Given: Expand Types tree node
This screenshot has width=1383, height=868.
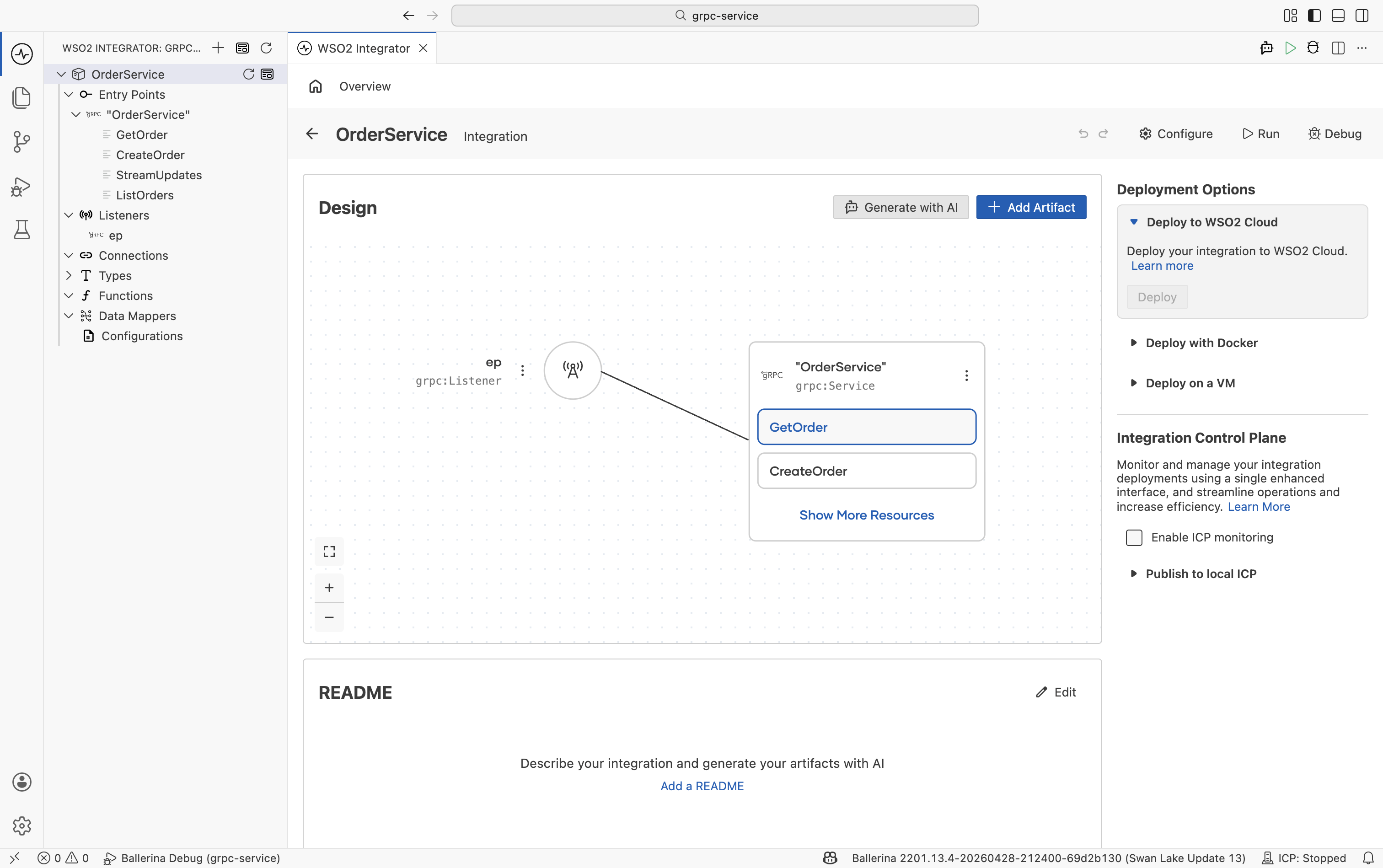Looking at the screenshot, I should point(68,275).
